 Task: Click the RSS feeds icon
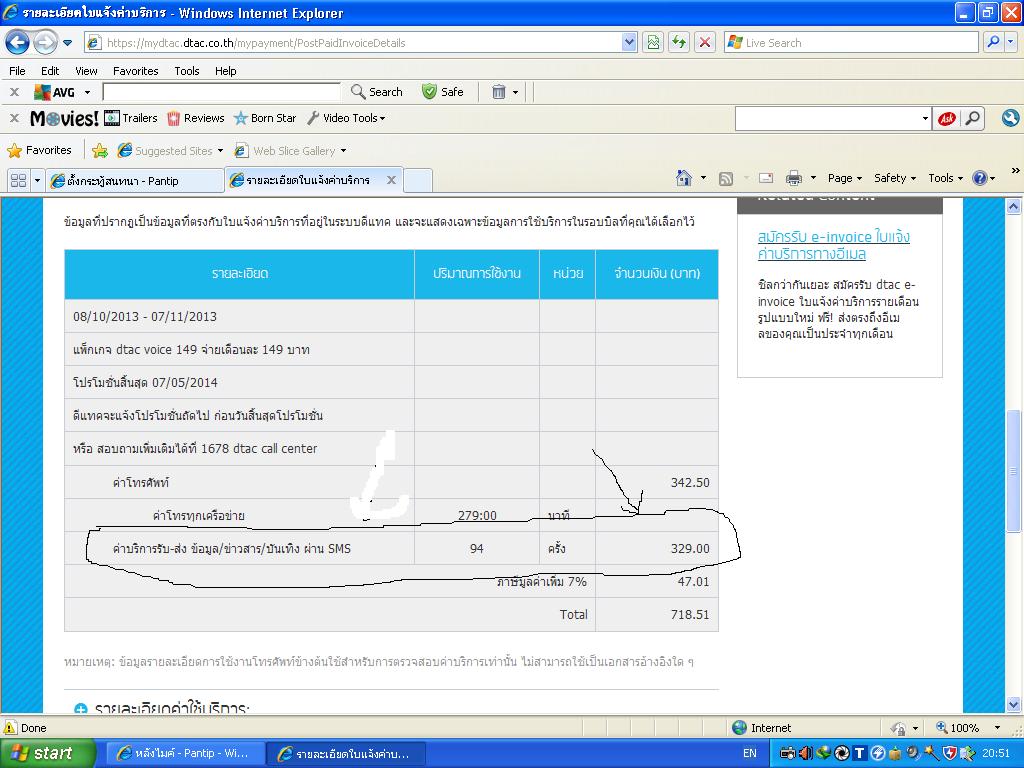(x=726, y=178)
